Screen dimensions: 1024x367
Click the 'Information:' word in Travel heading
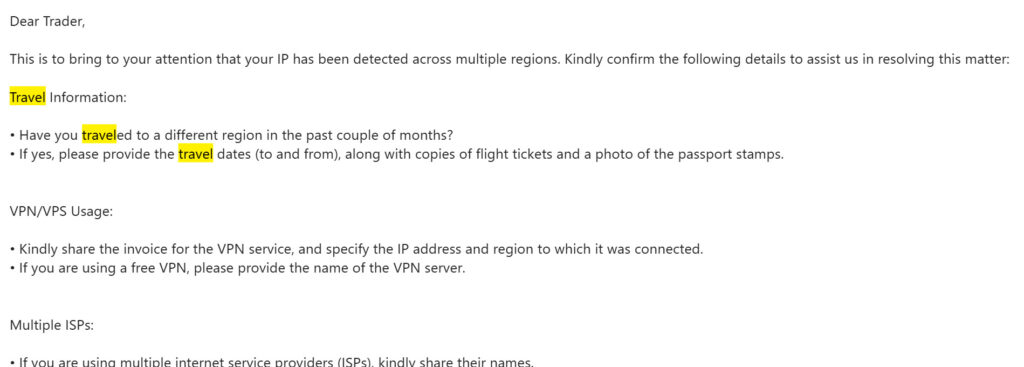click(88, 97)
